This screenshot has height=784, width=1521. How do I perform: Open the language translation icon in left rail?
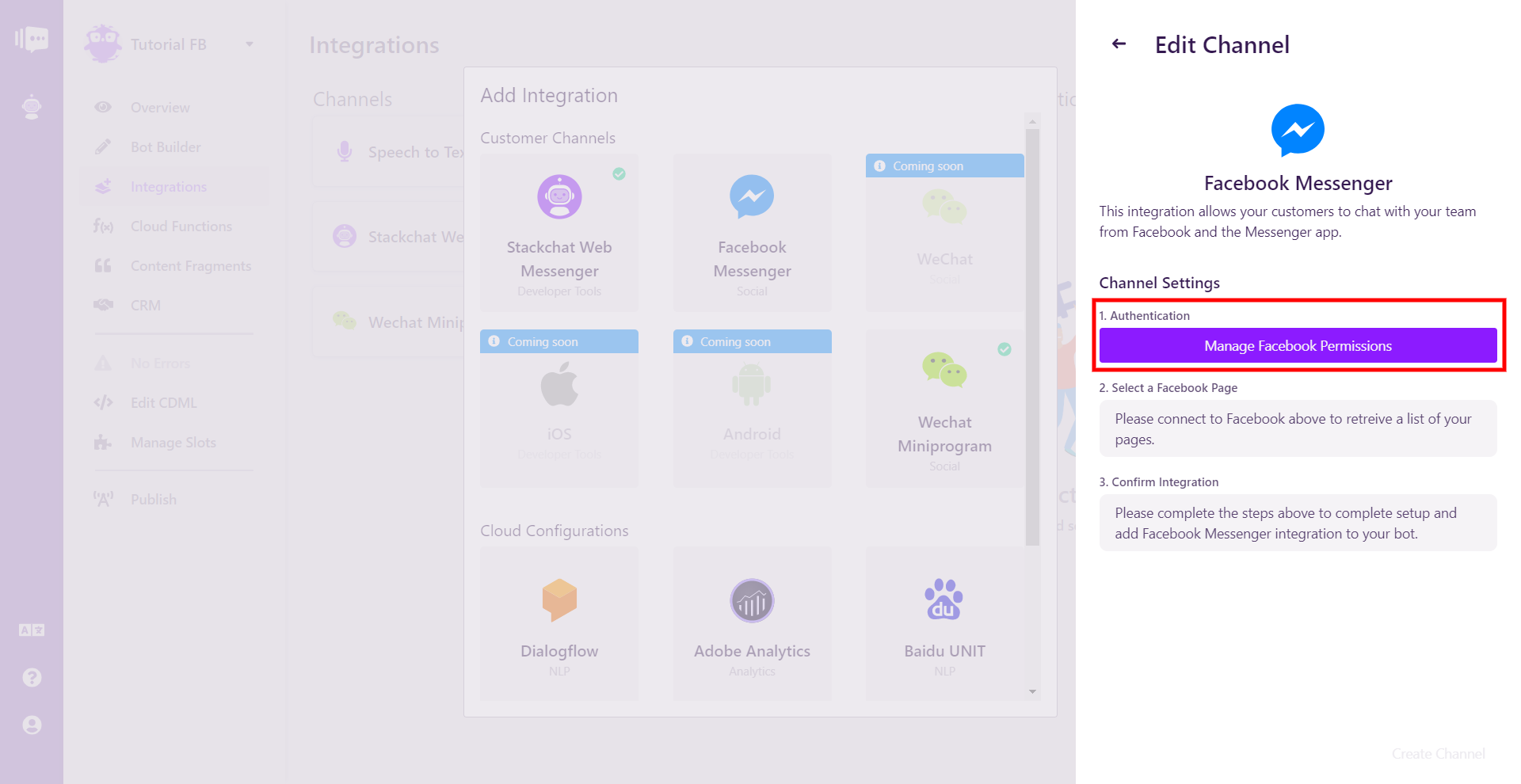pyautogui.click(x=32, y=630)
